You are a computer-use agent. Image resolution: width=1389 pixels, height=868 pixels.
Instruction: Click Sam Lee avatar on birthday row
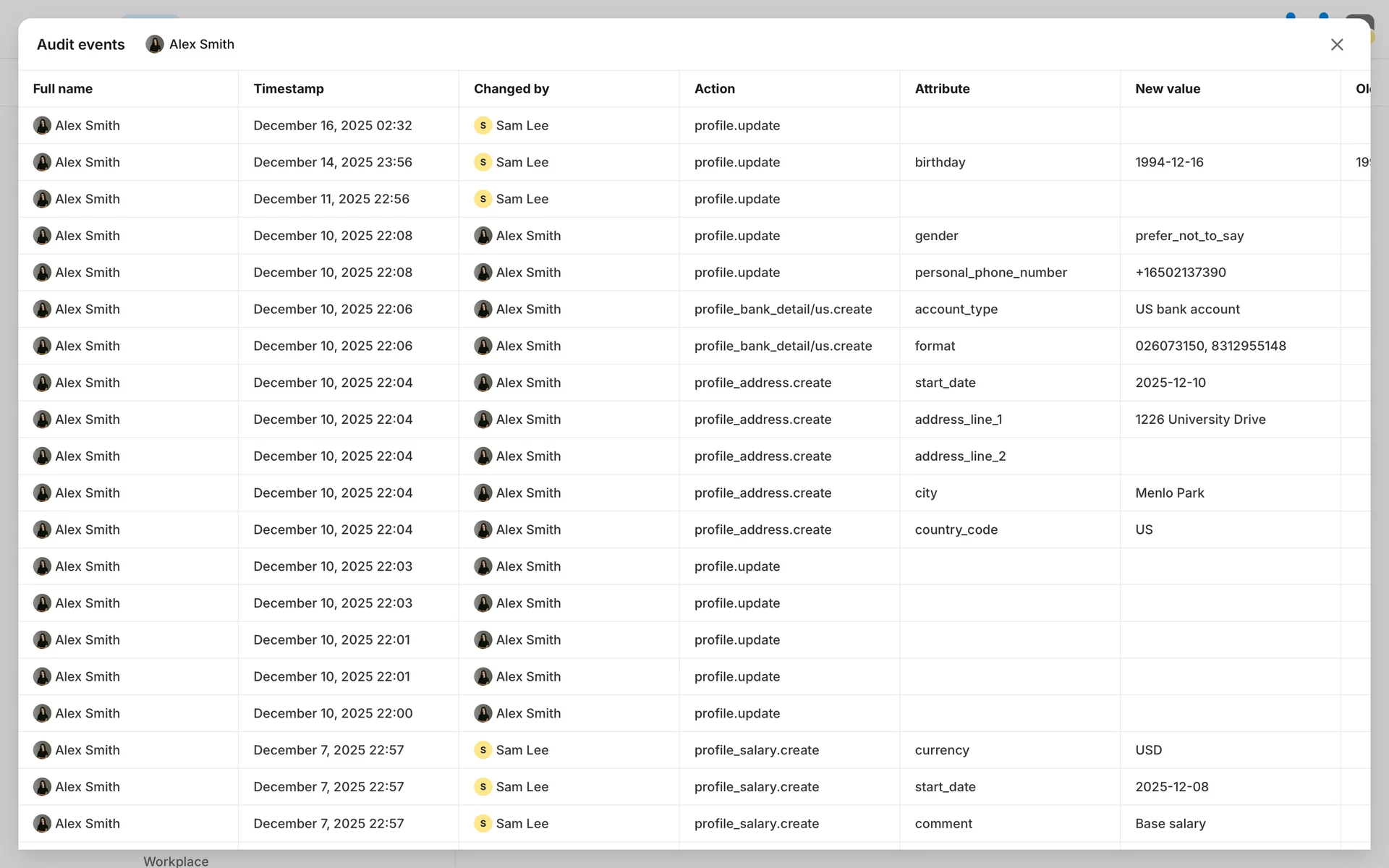pos(483,162)
